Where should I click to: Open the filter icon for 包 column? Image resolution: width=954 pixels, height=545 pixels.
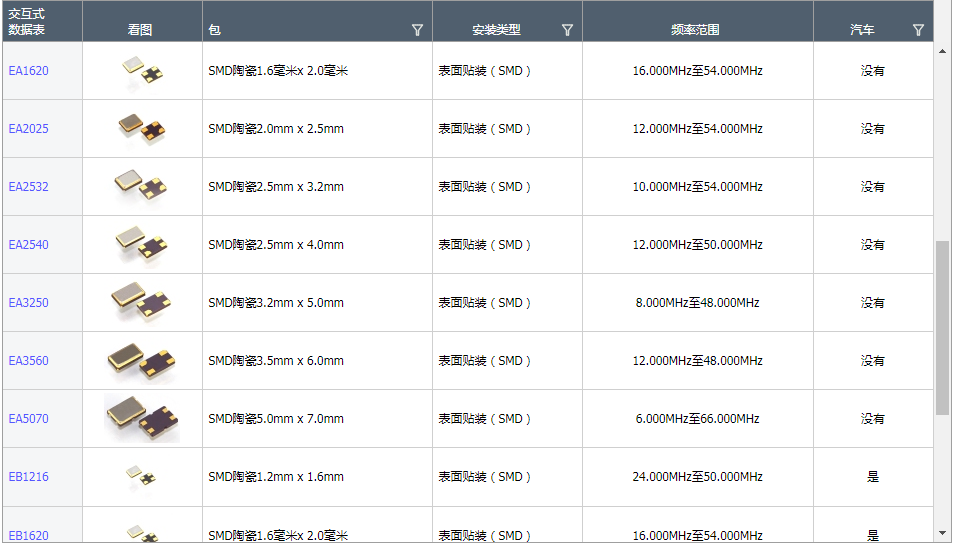pyautogui.click(x=417, y=30)
